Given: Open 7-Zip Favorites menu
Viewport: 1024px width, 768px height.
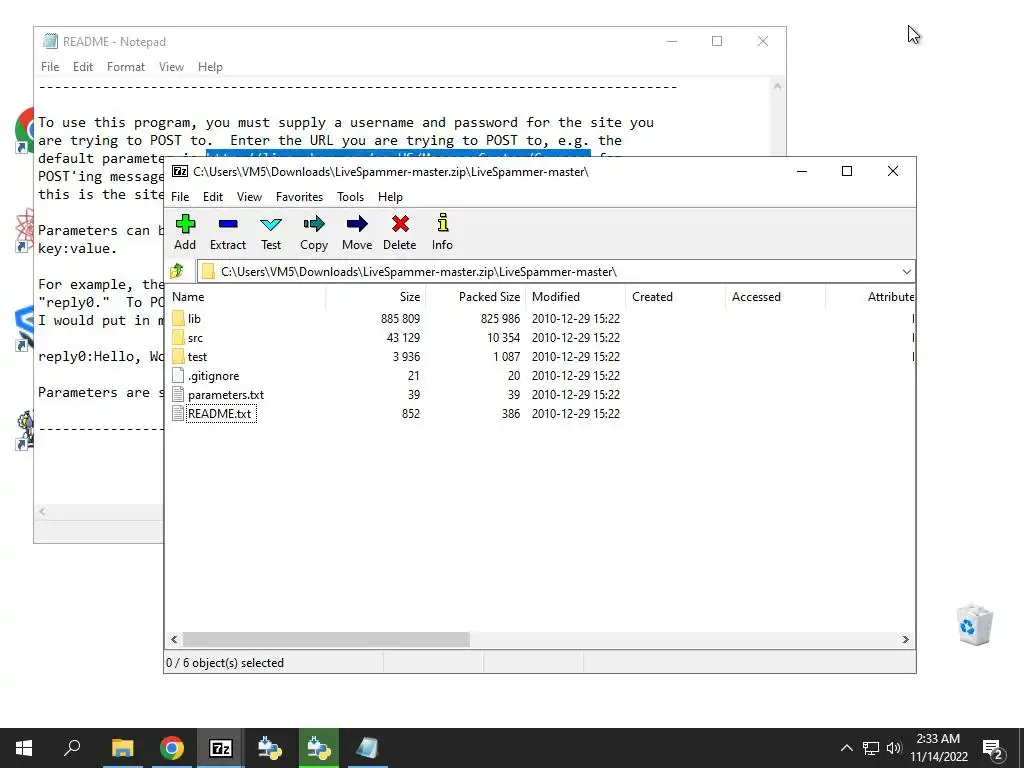Looking at the screenshot, I should (299, 197).
